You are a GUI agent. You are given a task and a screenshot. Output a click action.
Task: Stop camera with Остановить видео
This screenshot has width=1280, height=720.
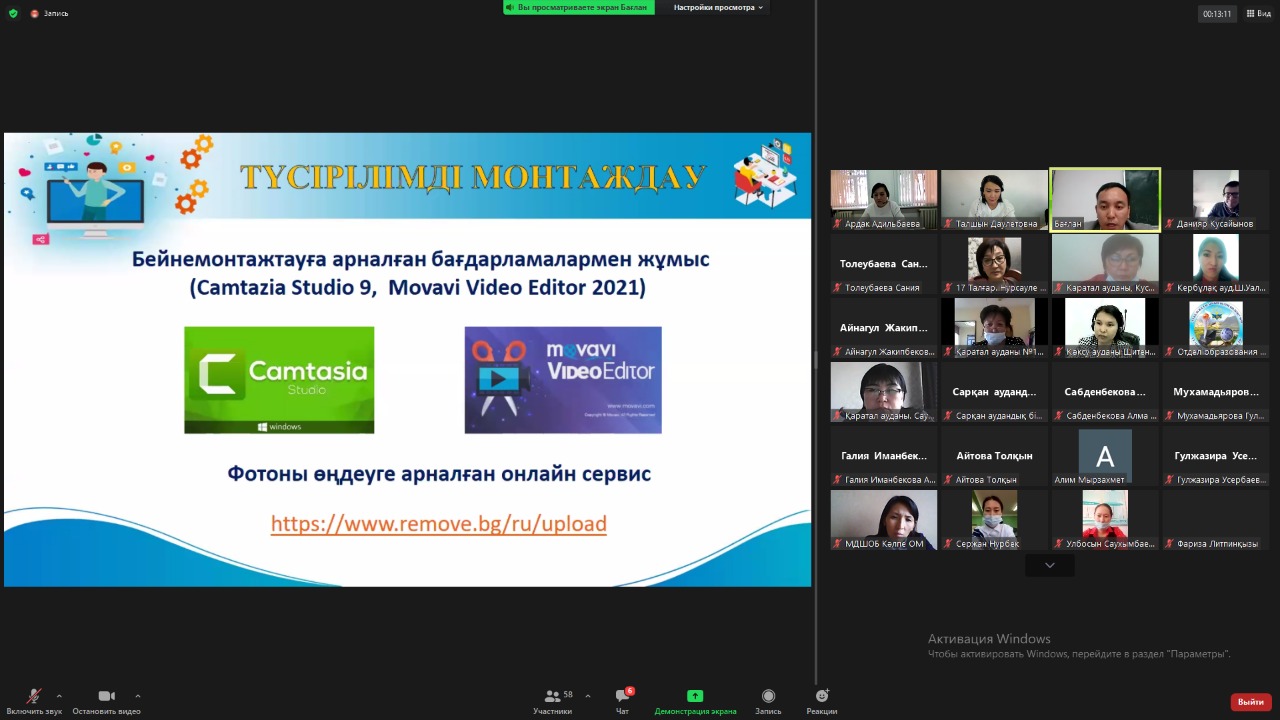pyautogui.click(x=106, y=702)
